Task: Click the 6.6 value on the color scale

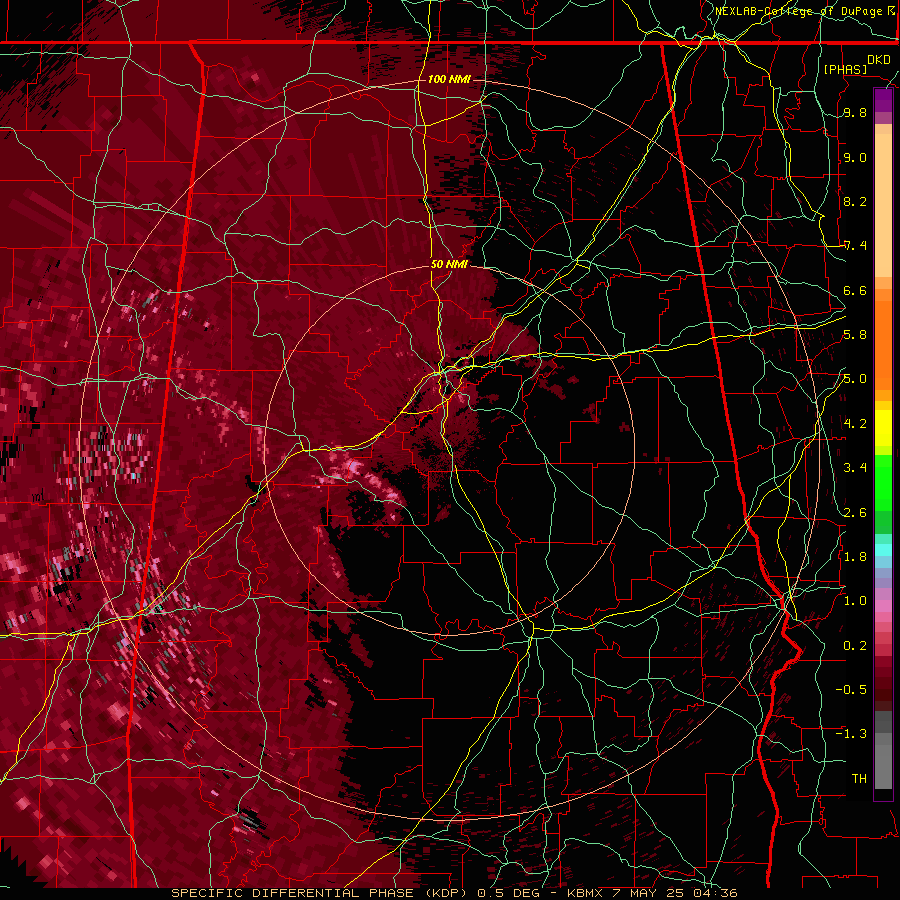Action: [x=855, y=290]
